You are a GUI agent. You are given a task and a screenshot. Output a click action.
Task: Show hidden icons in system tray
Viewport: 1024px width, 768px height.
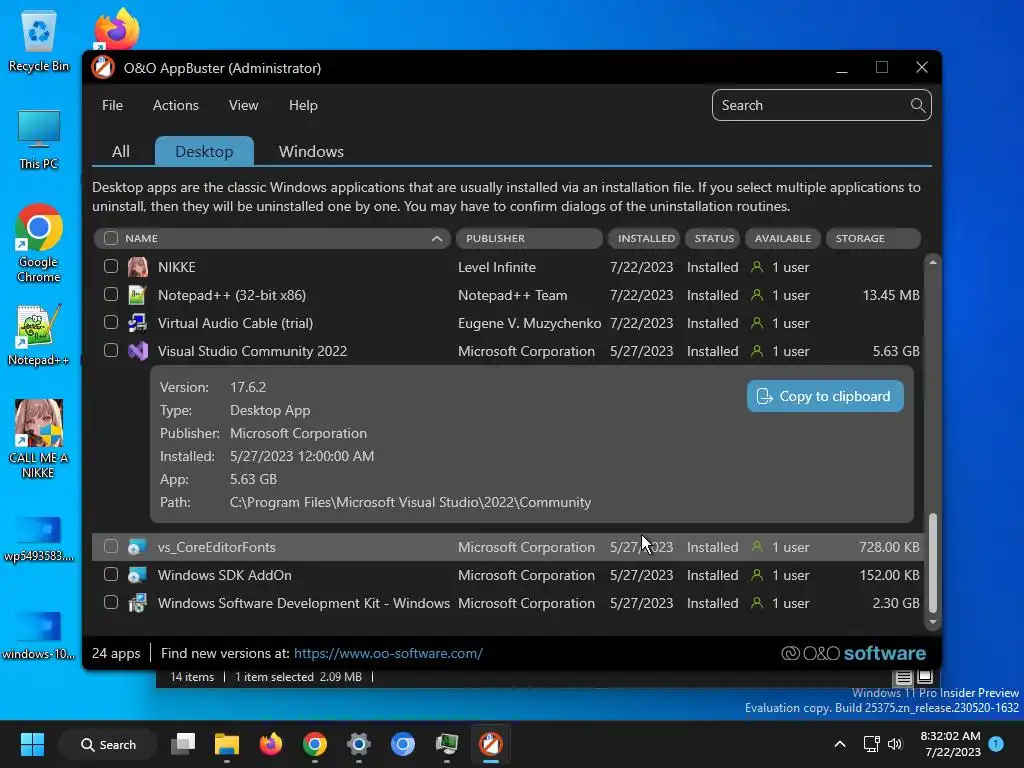tap(840, 744)
